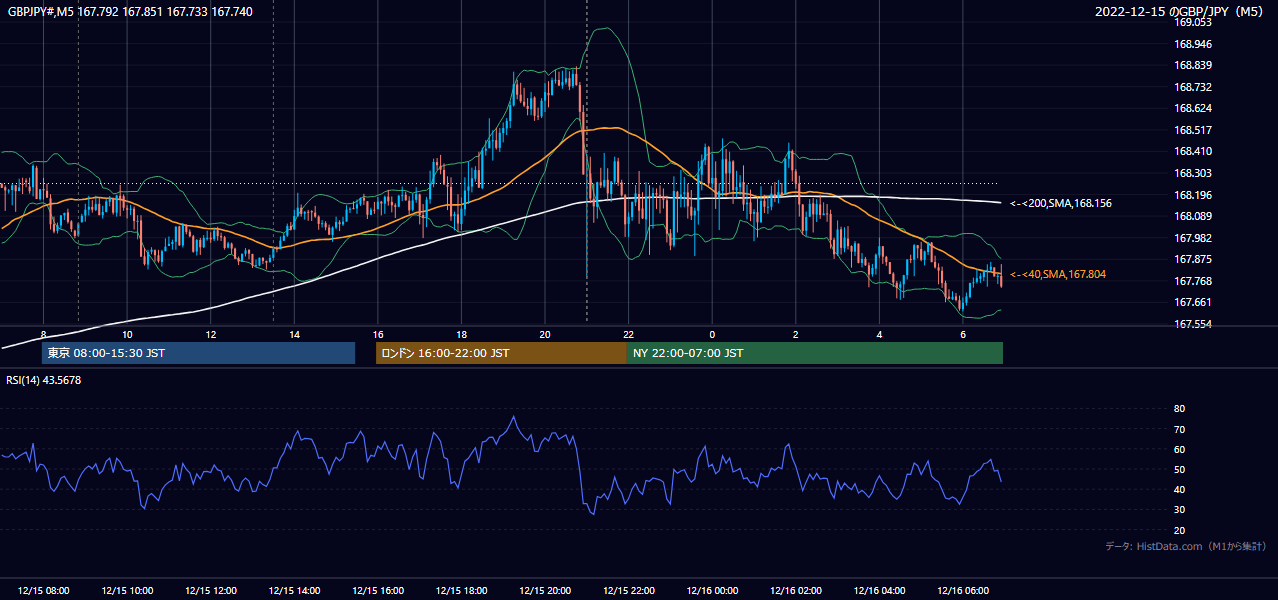1278x600 pixels.
Task: Select the ロンドン 16:00-22:00 JST session bar
Action: 501,353
